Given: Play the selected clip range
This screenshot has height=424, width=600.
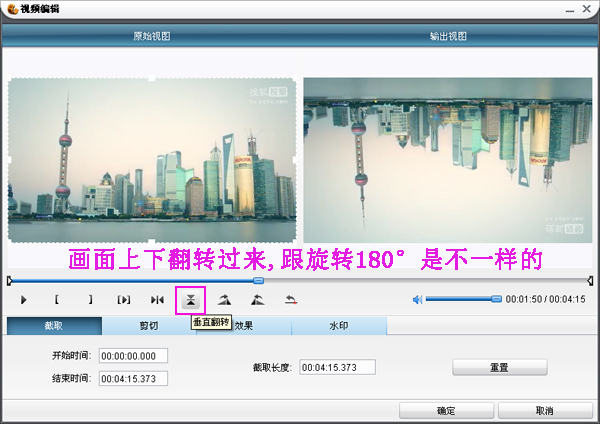Looking at the screenshot, I should point(124,300).
